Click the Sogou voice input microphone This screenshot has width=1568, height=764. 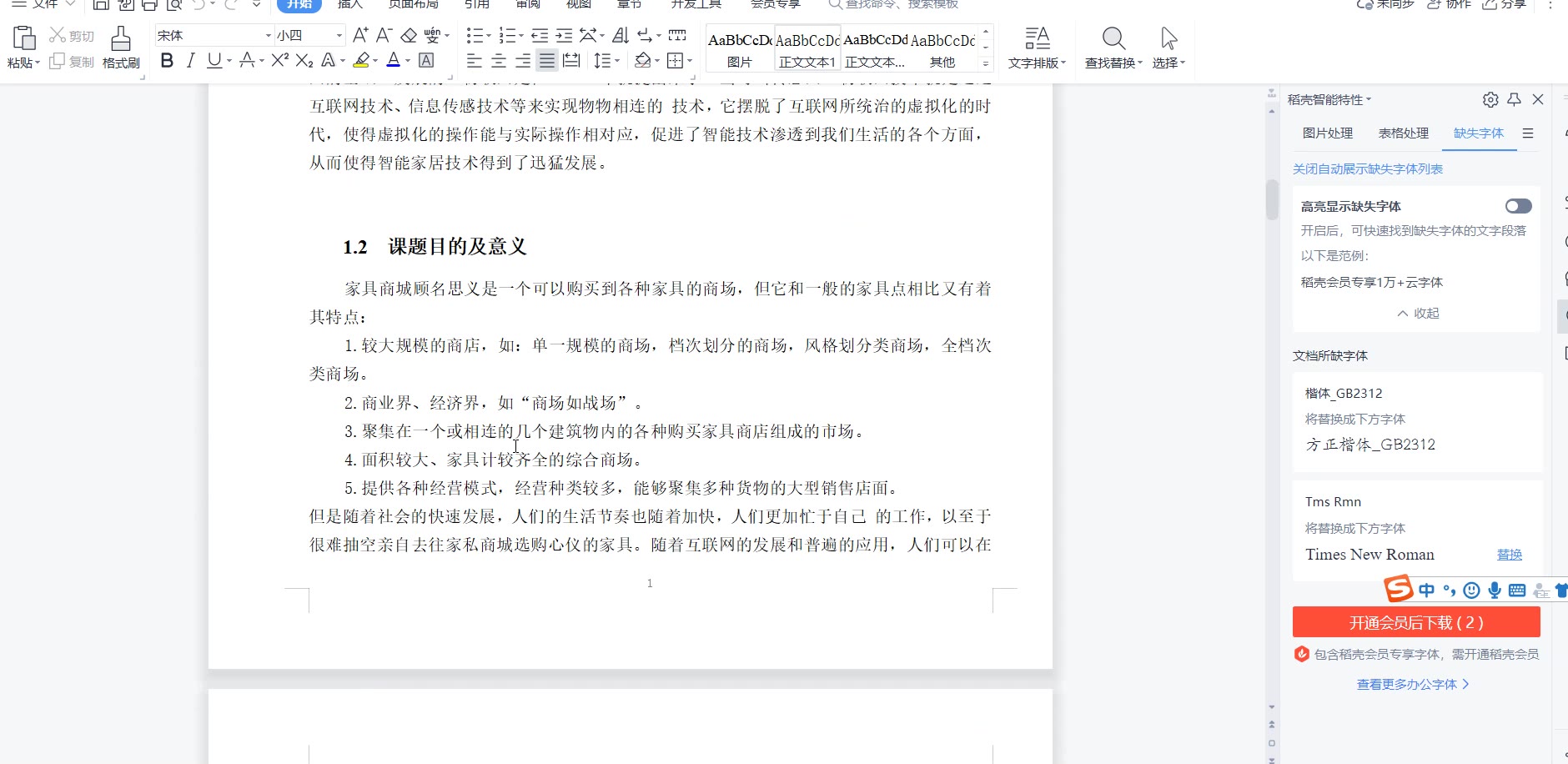click(1495, 591)
